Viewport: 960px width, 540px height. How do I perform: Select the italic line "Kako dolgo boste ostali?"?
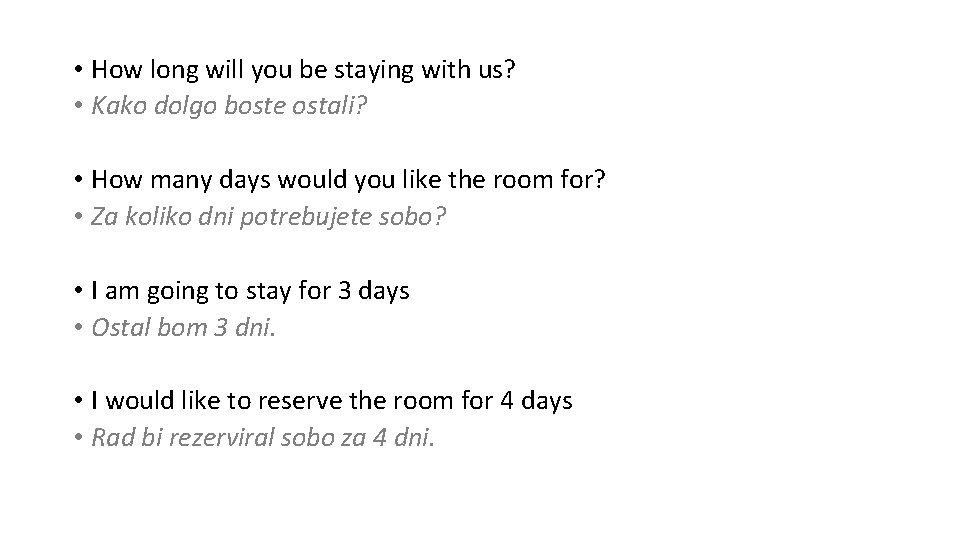230,106
